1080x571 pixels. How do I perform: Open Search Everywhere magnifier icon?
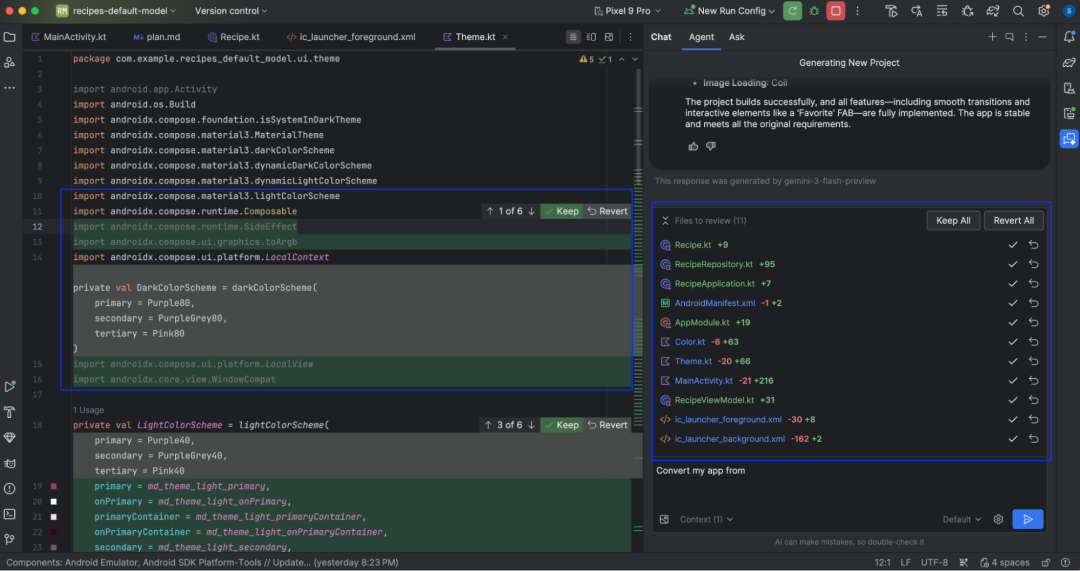[x=1017, y=11]
